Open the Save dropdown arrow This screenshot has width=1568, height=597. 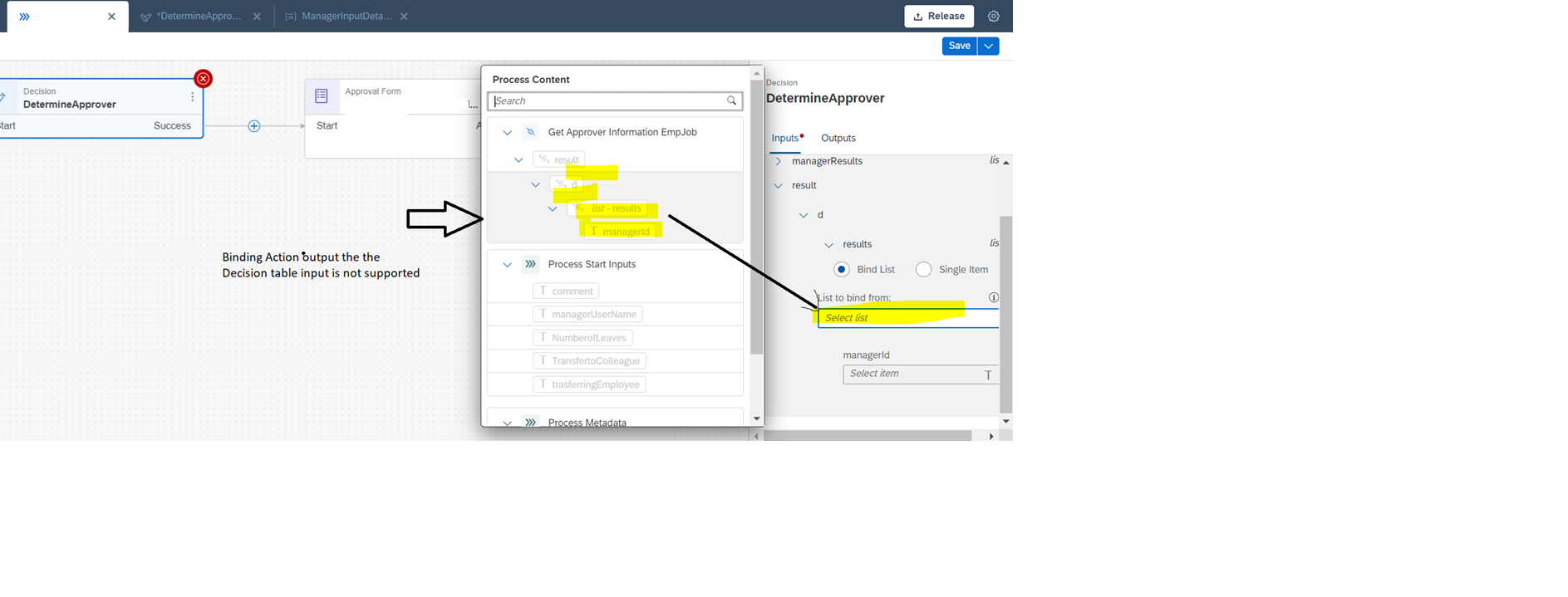988,46
